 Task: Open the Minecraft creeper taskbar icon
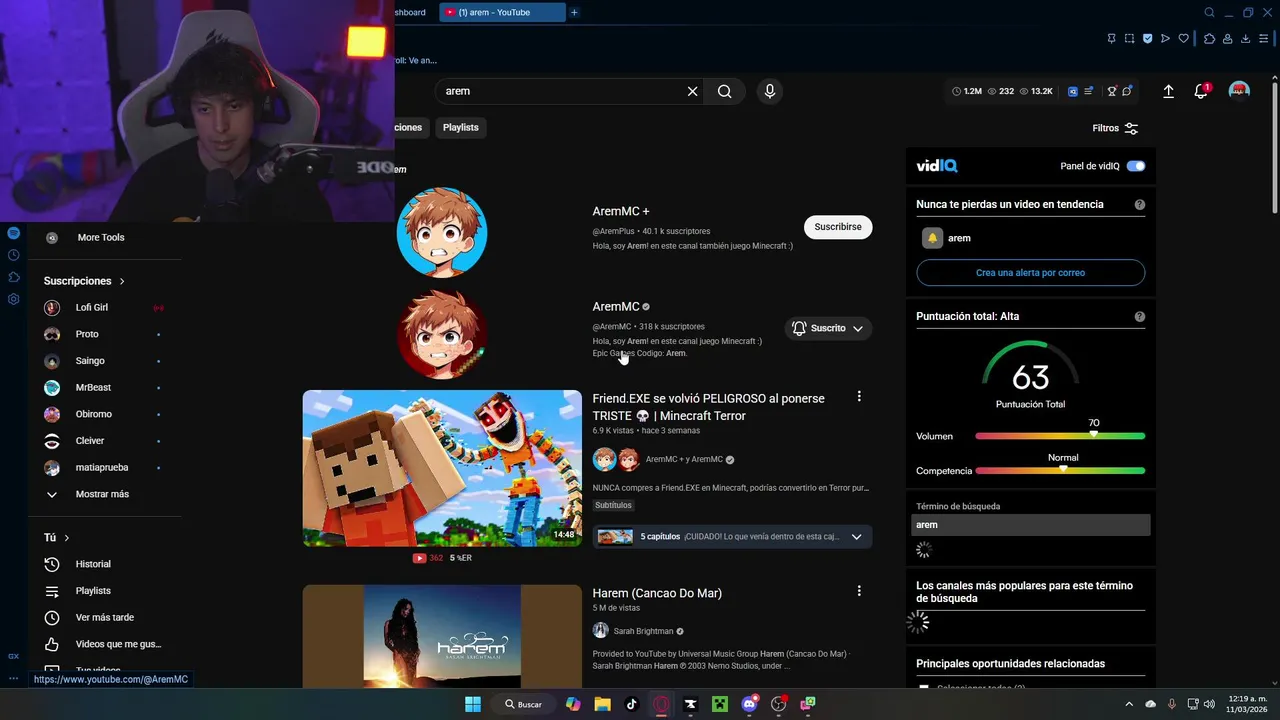719,704
